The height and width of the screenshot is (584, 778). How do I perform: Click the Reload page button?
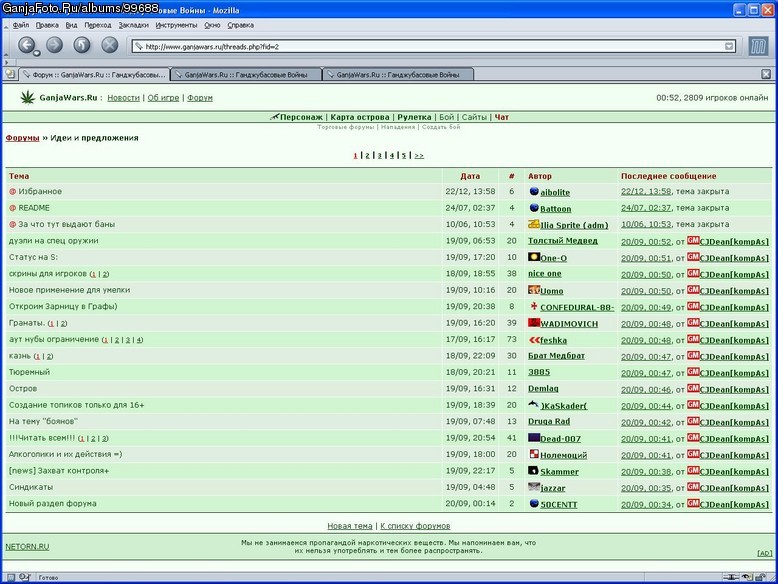pyautogui.click(x=82, y=45)
